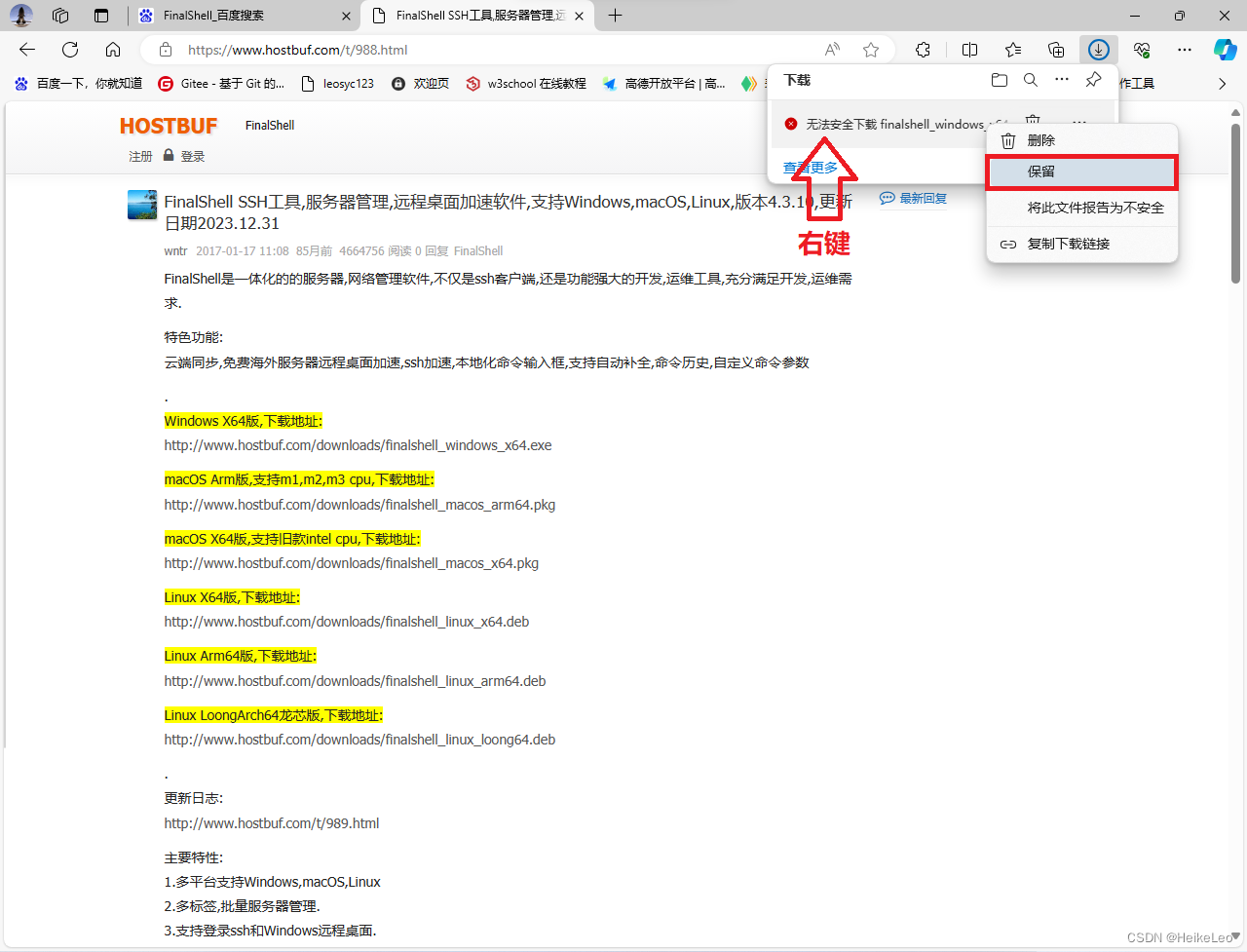This screenshot has width=1247, height=952.
Task: Open the leosyc123 bookmark
Action: tap(338, 84)
